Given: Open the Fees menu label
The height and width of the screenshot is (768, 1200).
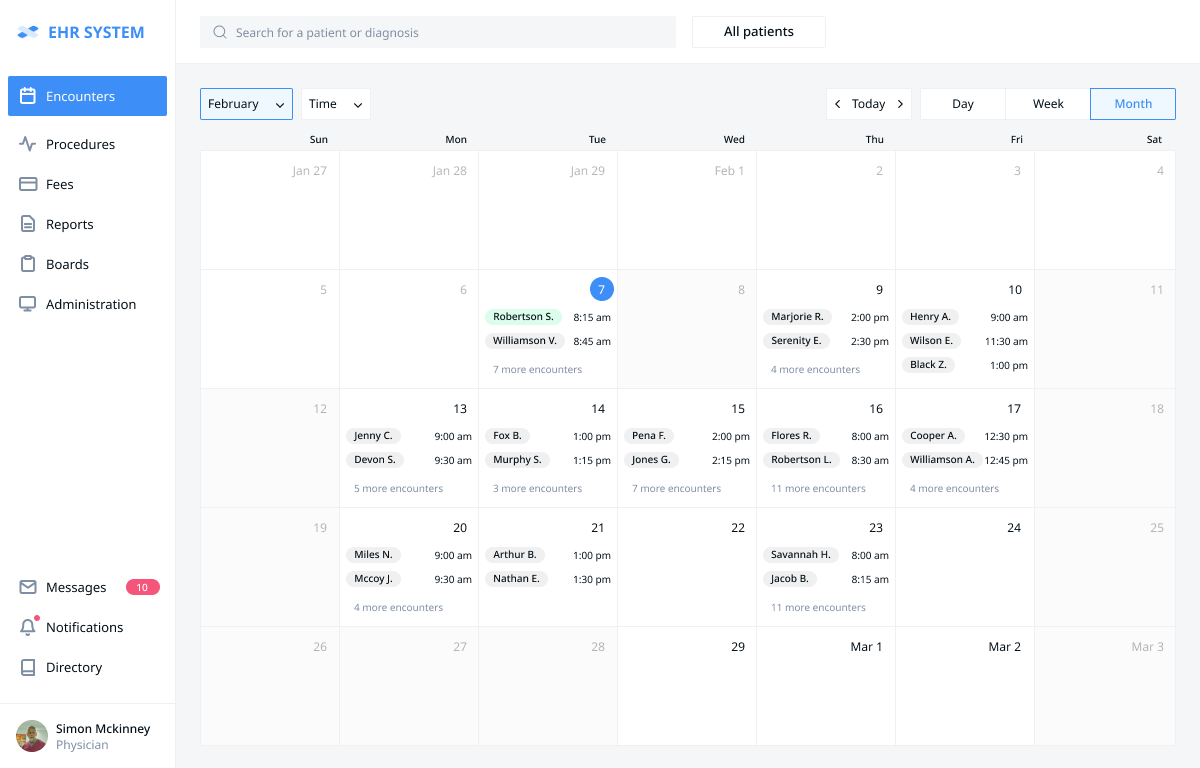Looking at the screenshot, I should click(x=60, y=184).
